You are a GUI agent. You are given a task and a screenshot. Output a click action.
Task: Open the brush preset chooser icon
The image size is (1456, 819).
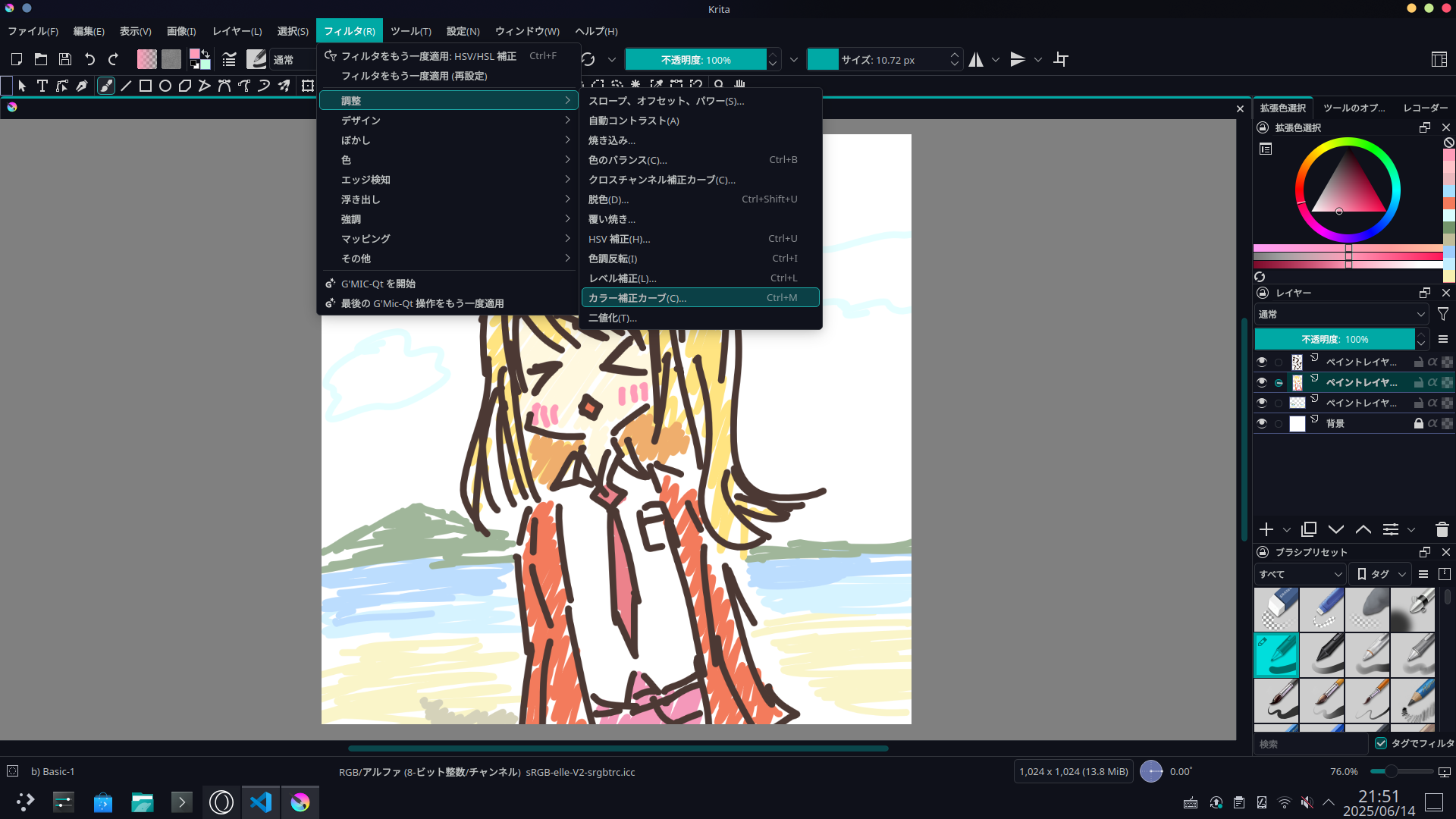coord(256,59)
